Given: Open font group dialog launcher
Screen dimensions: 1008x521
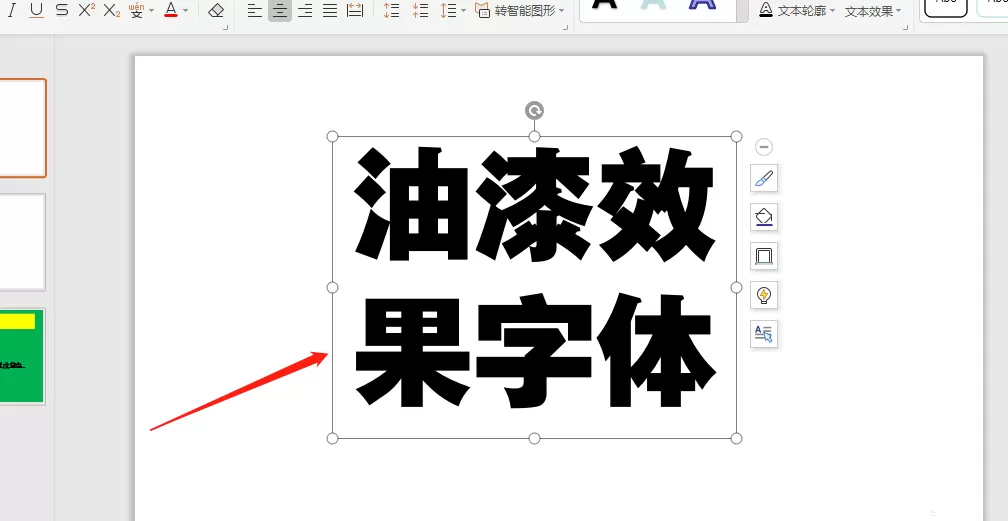Looking at the screenshot, I should coord(226,28).
